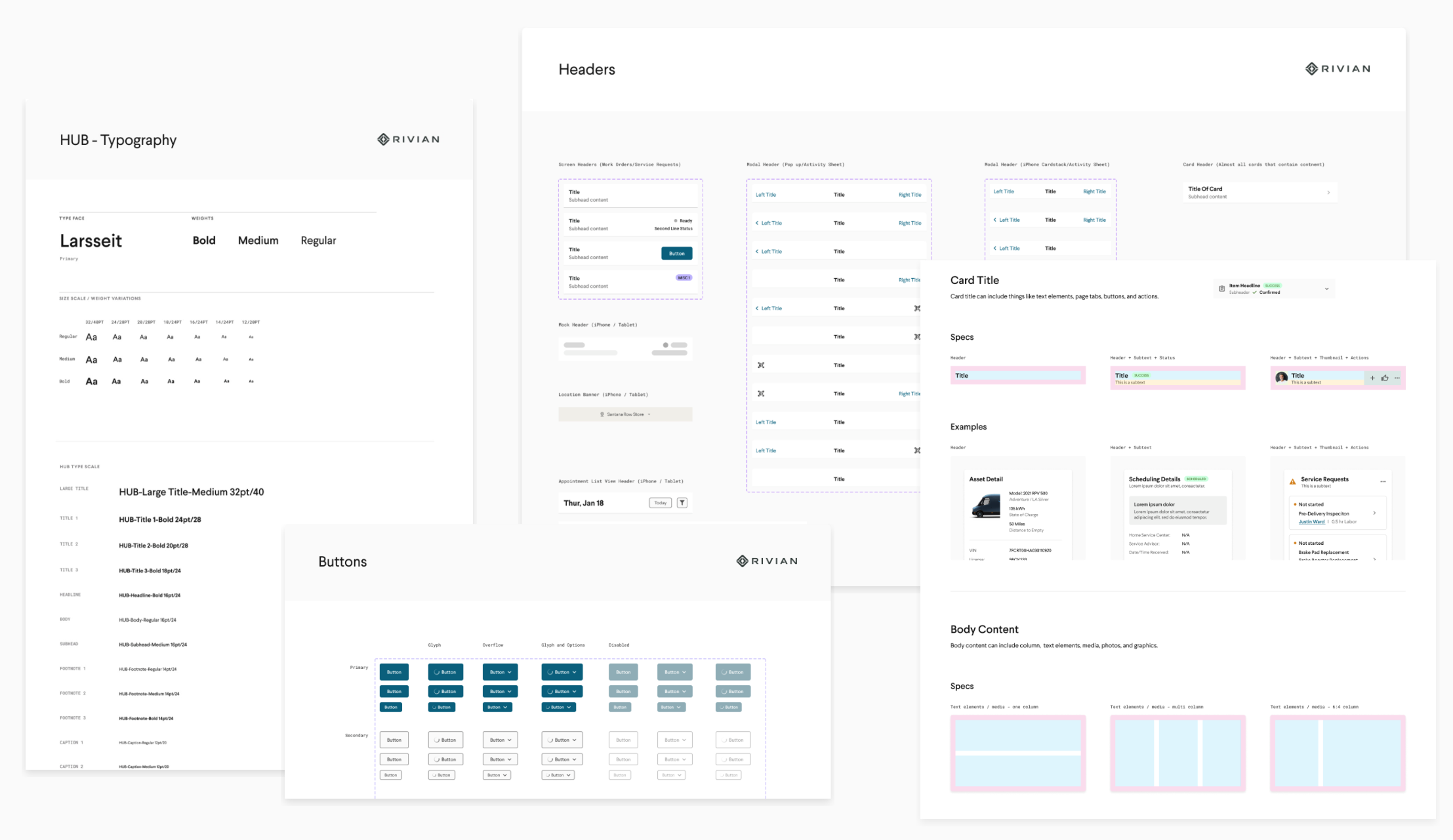Expand the Item Headline card chevron
This screenshot has height=840, width=1453.
click(x=1326, y=289)
